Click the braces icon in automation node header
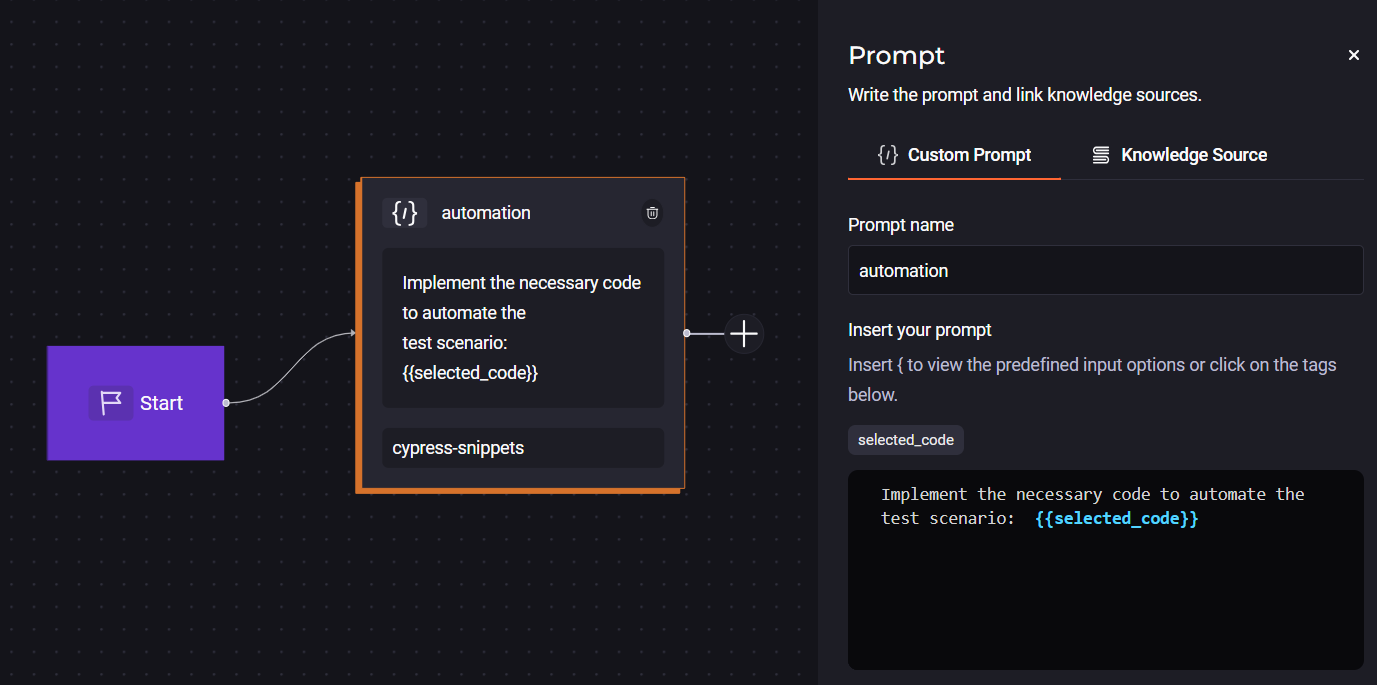This screenshot has width=1377, height=685. point(404,213)
